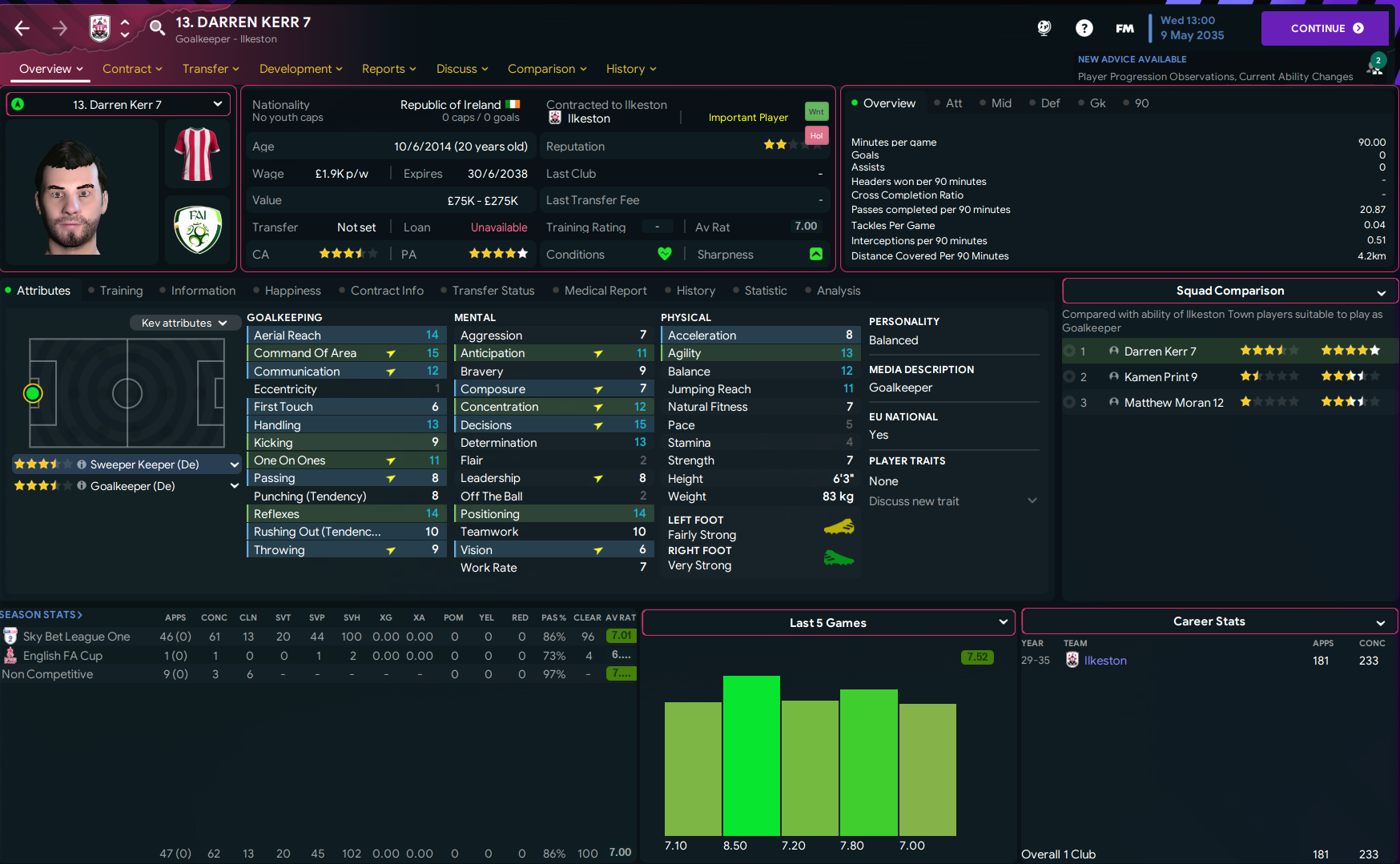1400x864 pixels.
Task: Toggle comparison radio for Matthew Moran
Action: pos(1069,402)
